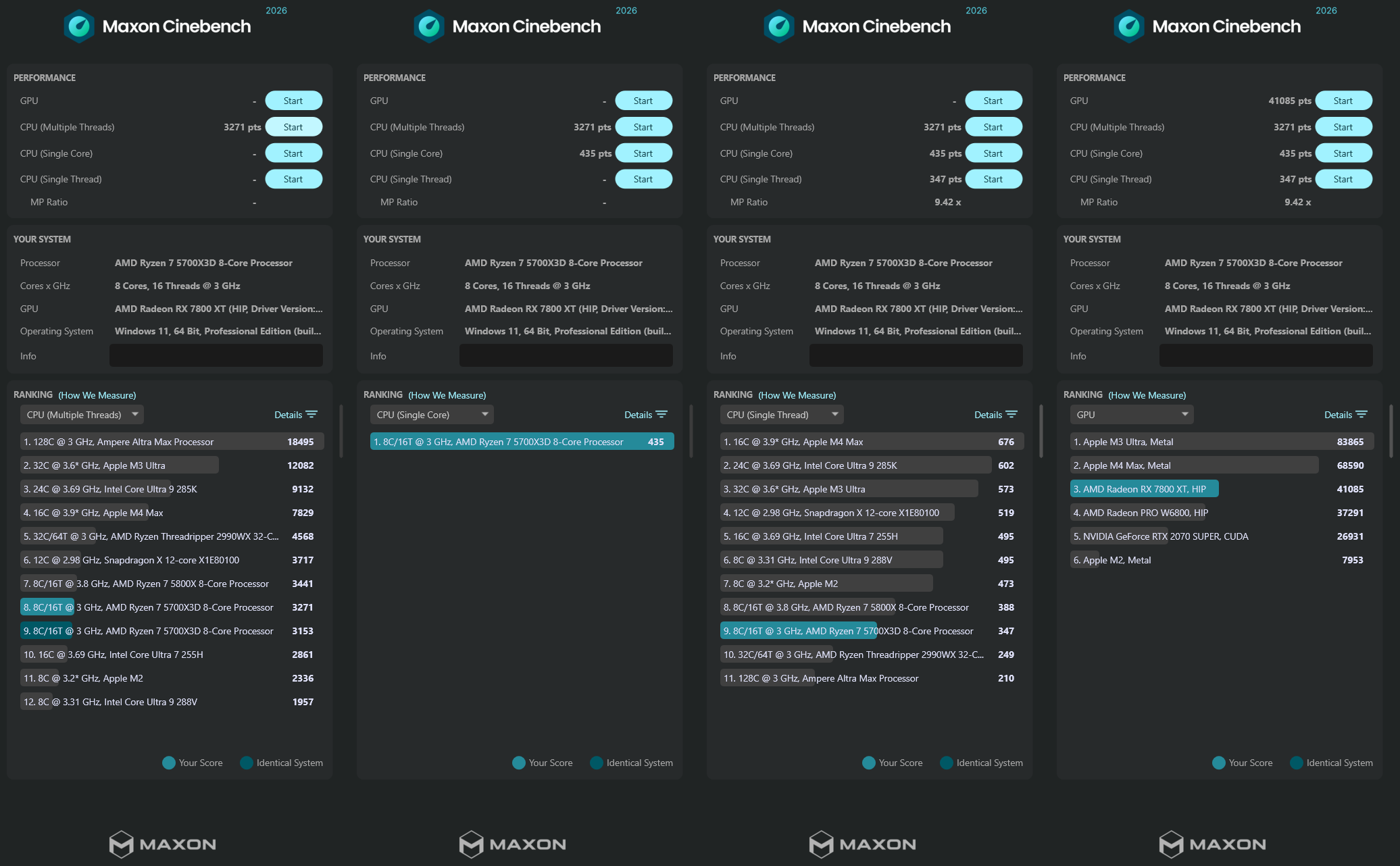Open How We Measure link in third window

(x=797, y=395)
